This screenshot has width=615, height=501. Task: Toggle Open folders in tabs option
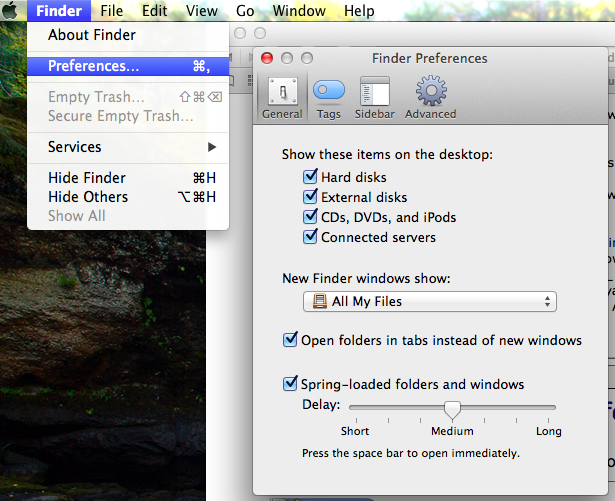coord(290,340)
